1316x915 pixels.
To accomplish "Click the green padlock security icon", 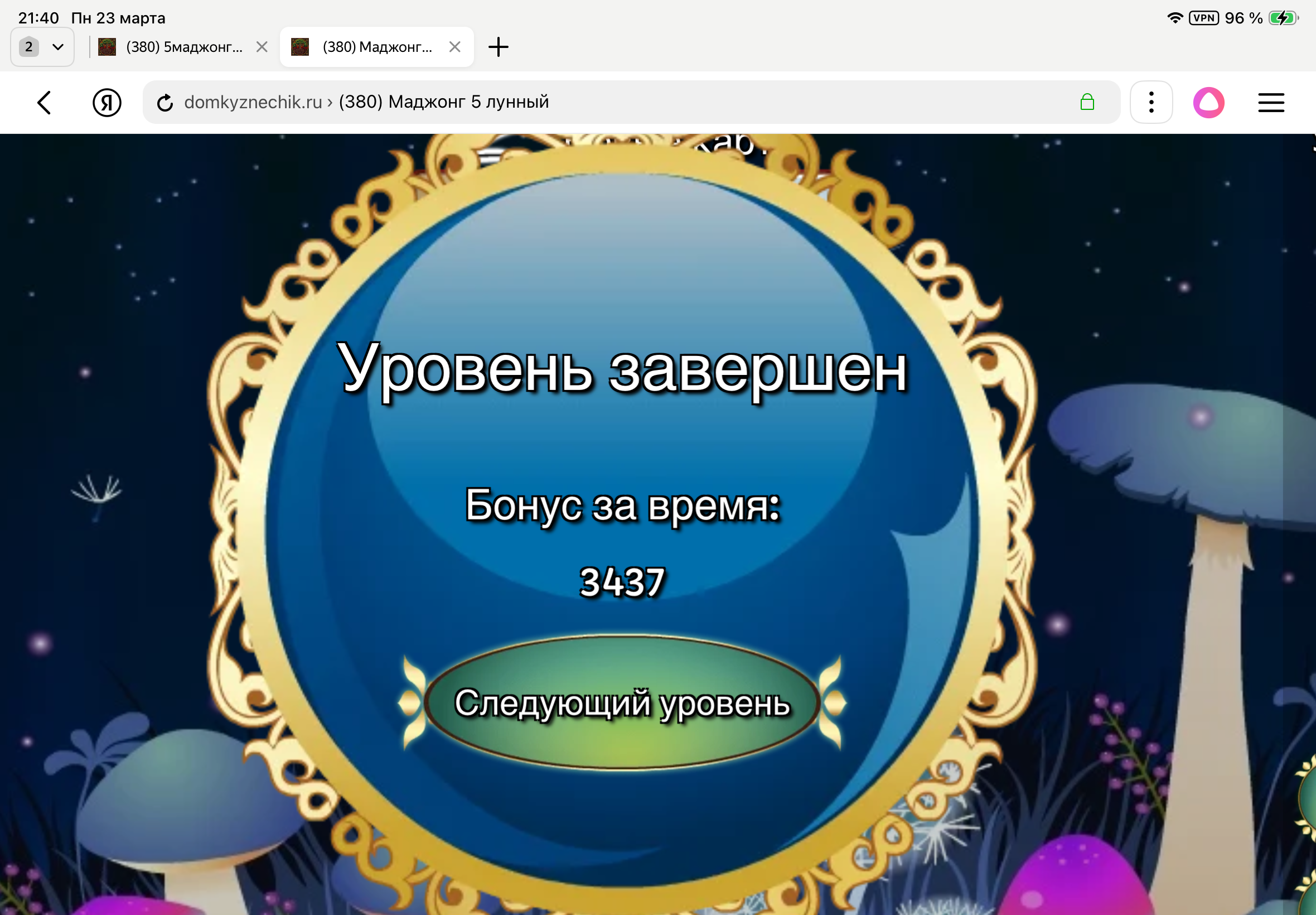I will 1087,102.
